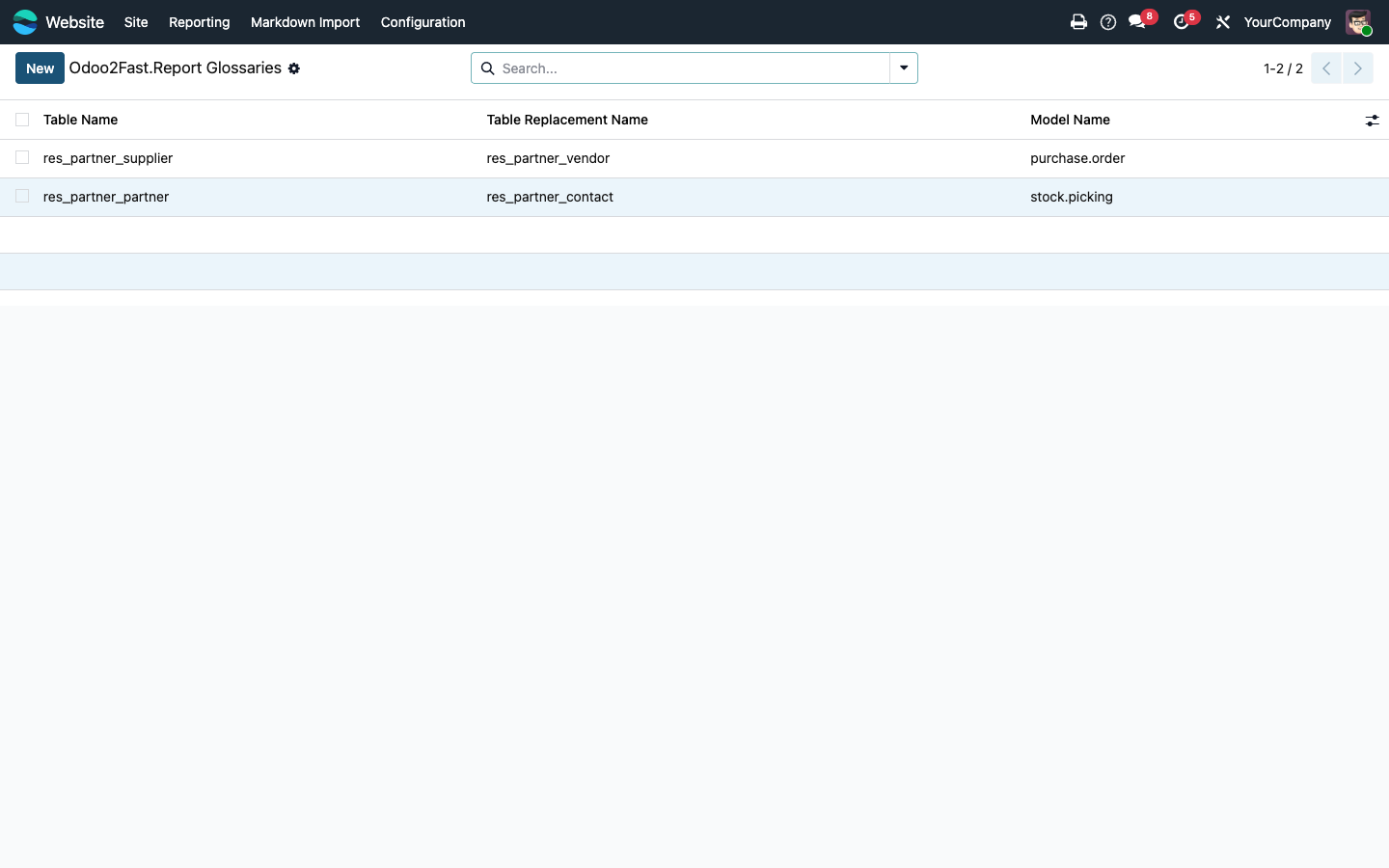Open the chat messages icon with badge 8
Viewport: 1389px width, 868px height.
1138,22
